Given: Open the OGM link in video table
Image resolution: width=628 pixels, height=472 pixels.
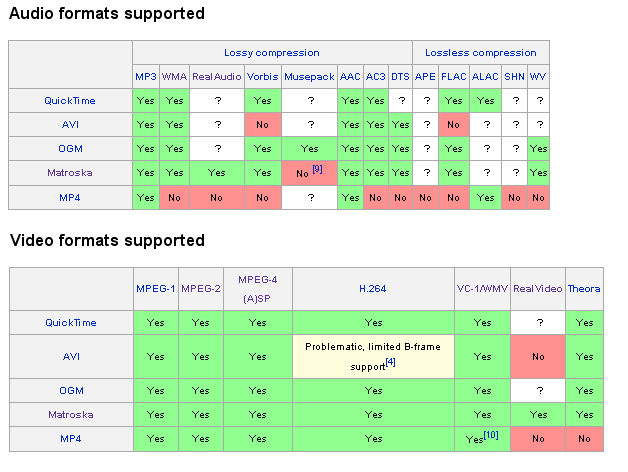Looking at the screenshot, I should [71, 391].
